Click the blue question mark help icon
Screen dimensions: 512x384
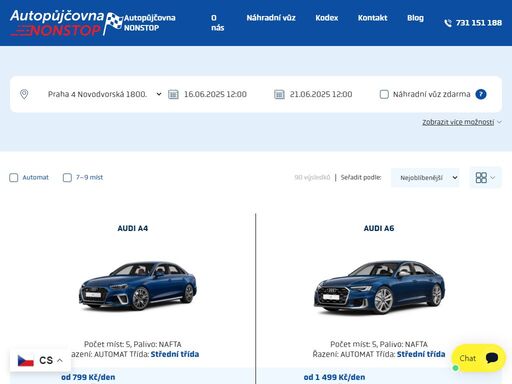(x=481, y=94)
